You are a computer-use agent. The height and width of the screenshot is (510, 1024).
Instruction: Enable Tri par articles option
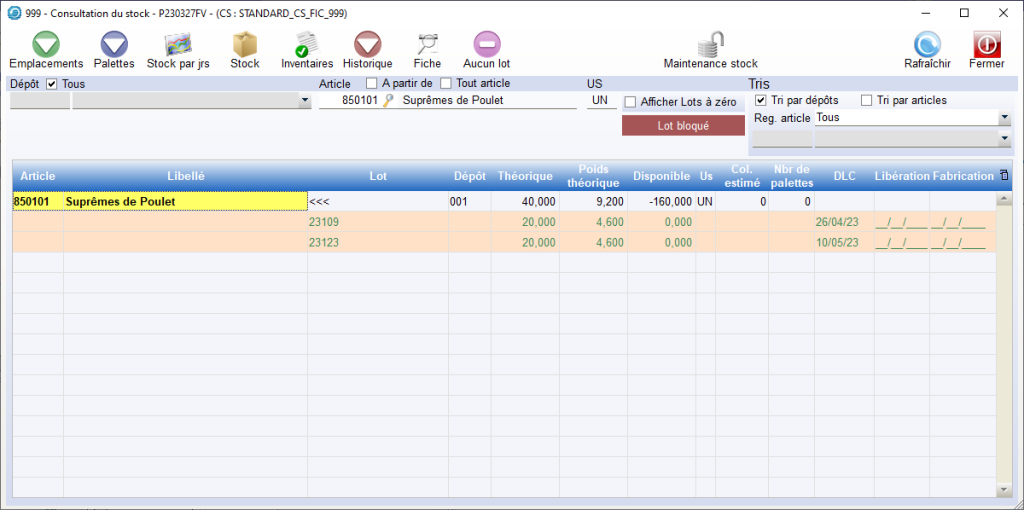coord(867,100)
